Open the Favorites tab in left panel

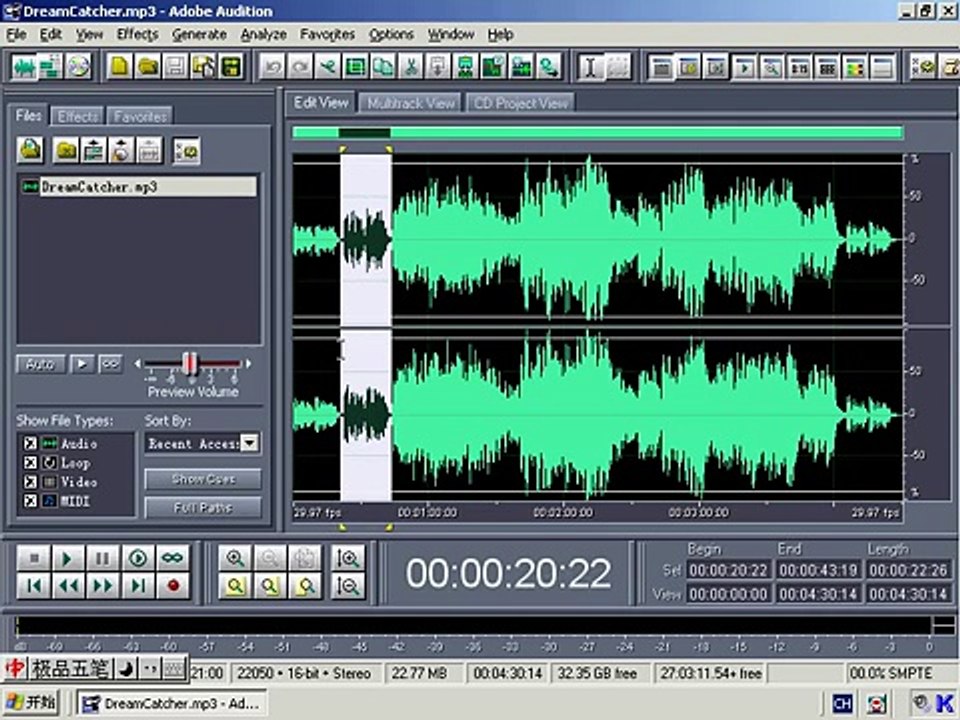[140, 116]
